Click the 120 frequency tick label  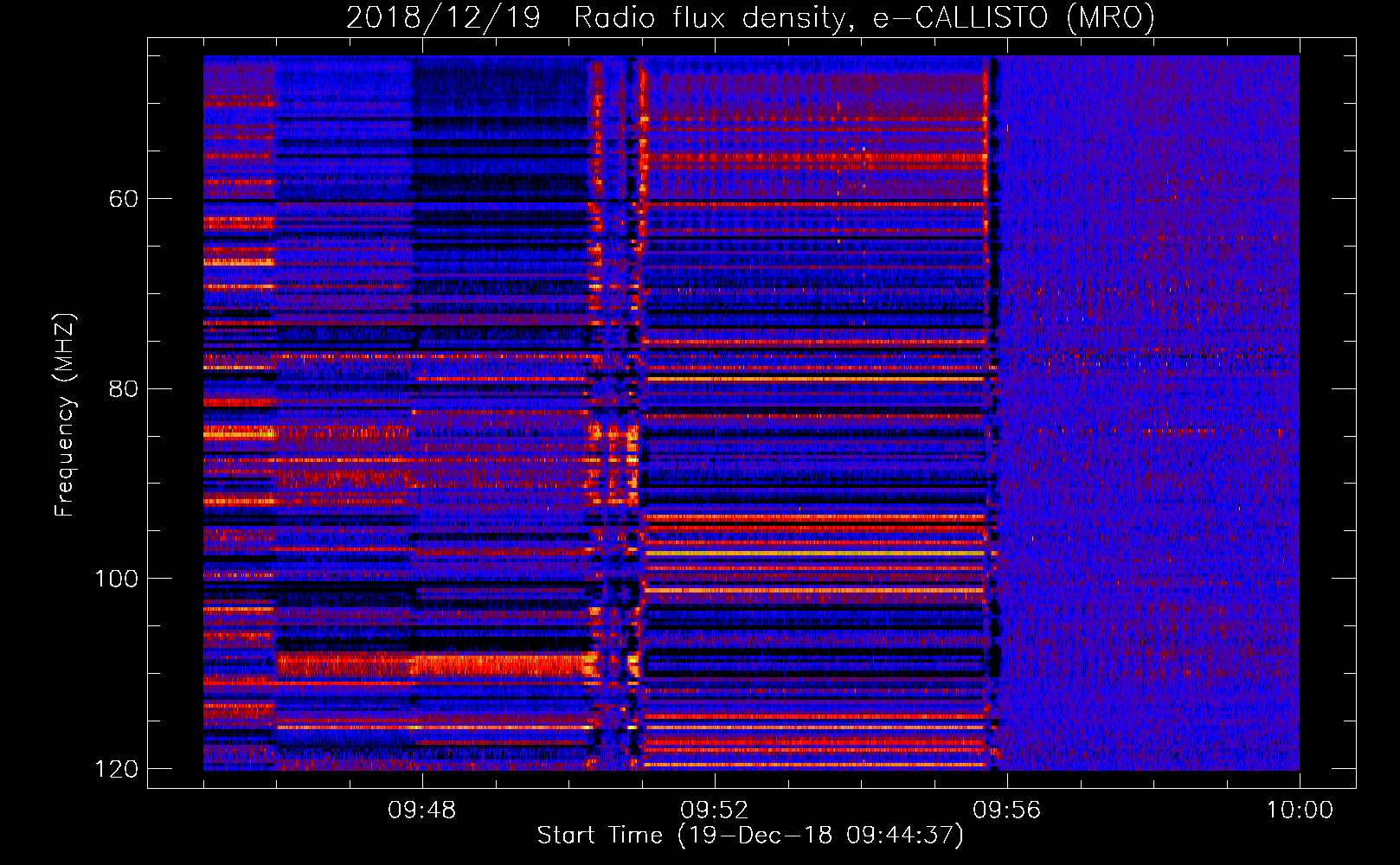pos(116,769)
